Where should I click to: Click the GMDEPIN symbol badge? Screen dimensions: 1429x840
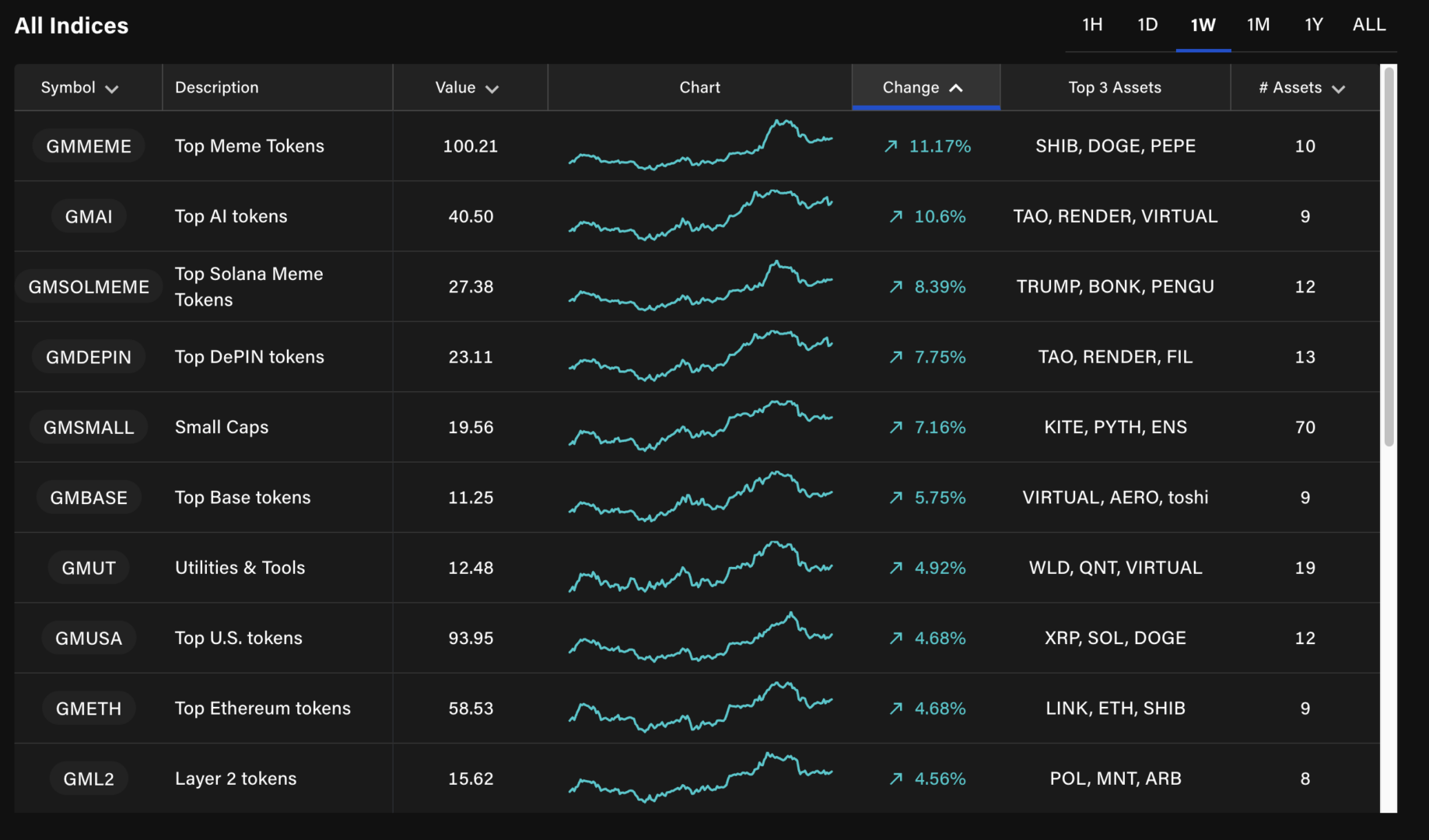click(88, 356)
